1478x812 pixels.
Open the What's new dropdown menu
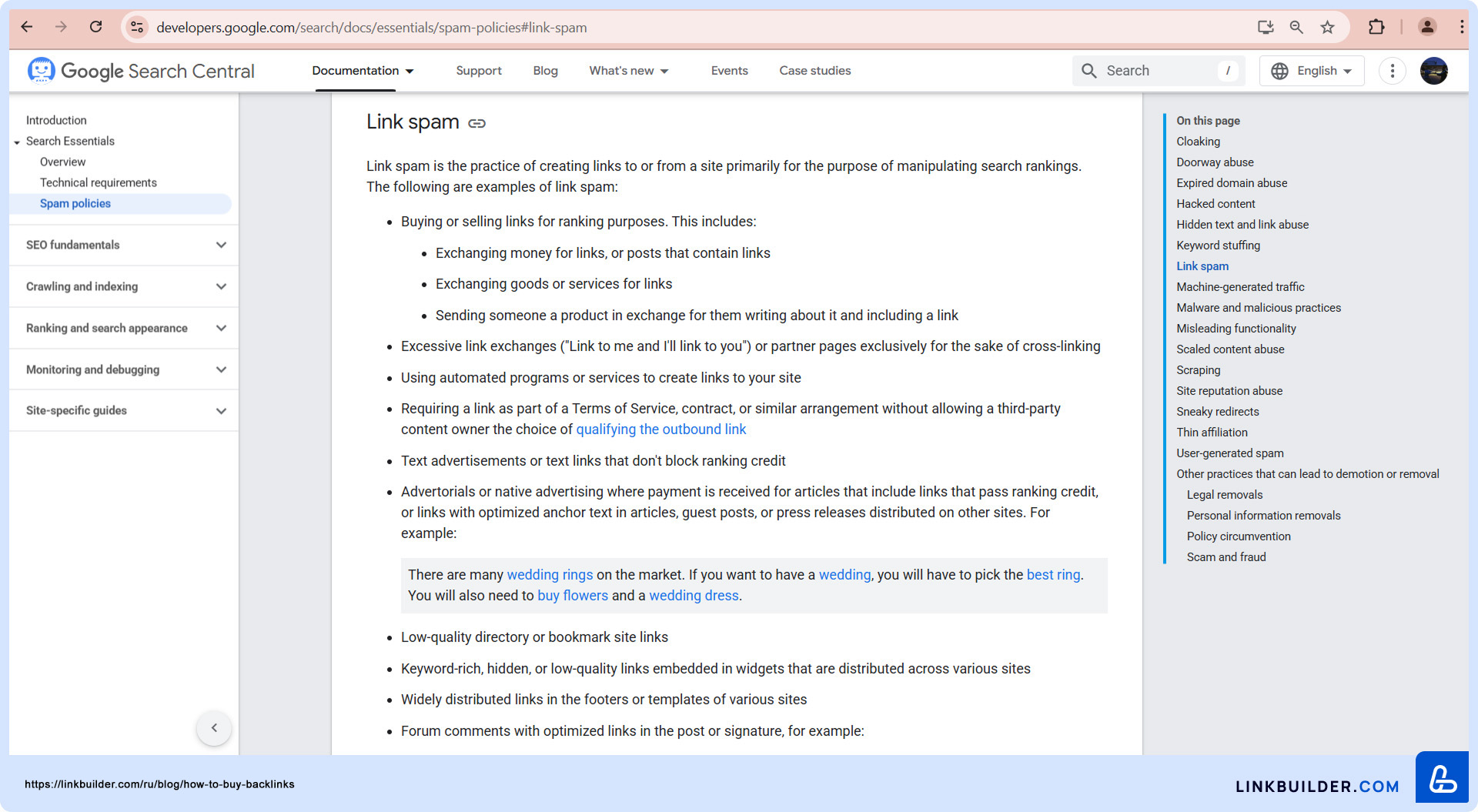[629, 71]
